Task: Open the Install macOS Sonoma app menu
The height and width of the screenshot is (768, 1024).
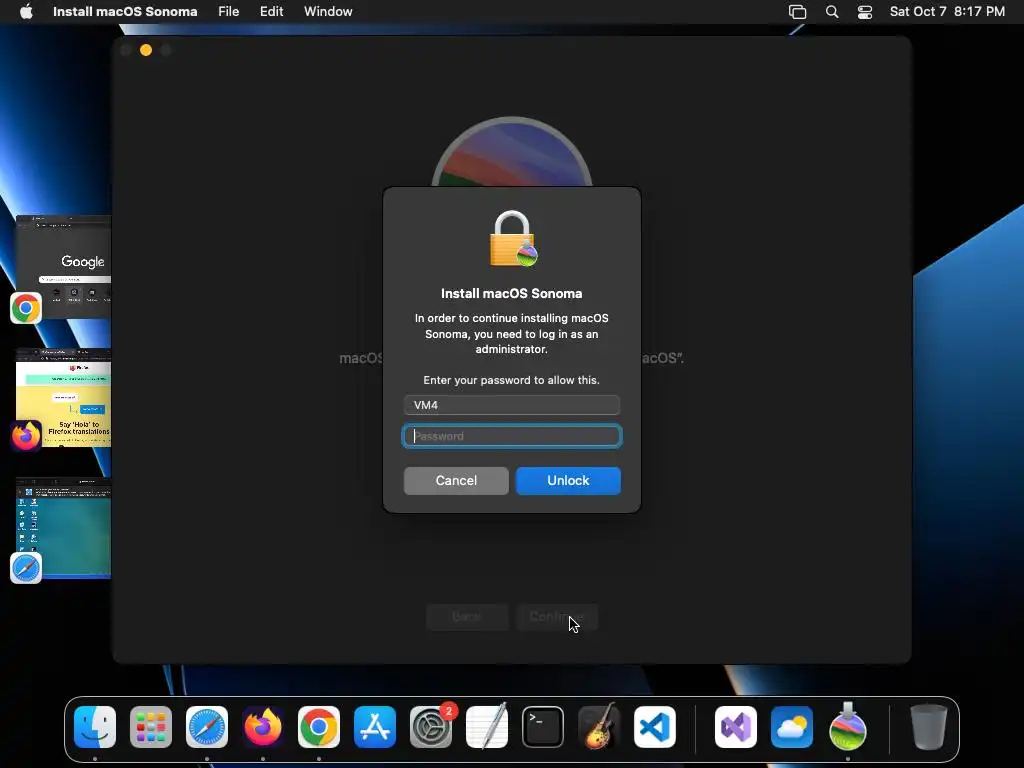Action: [x=125, y=12]
